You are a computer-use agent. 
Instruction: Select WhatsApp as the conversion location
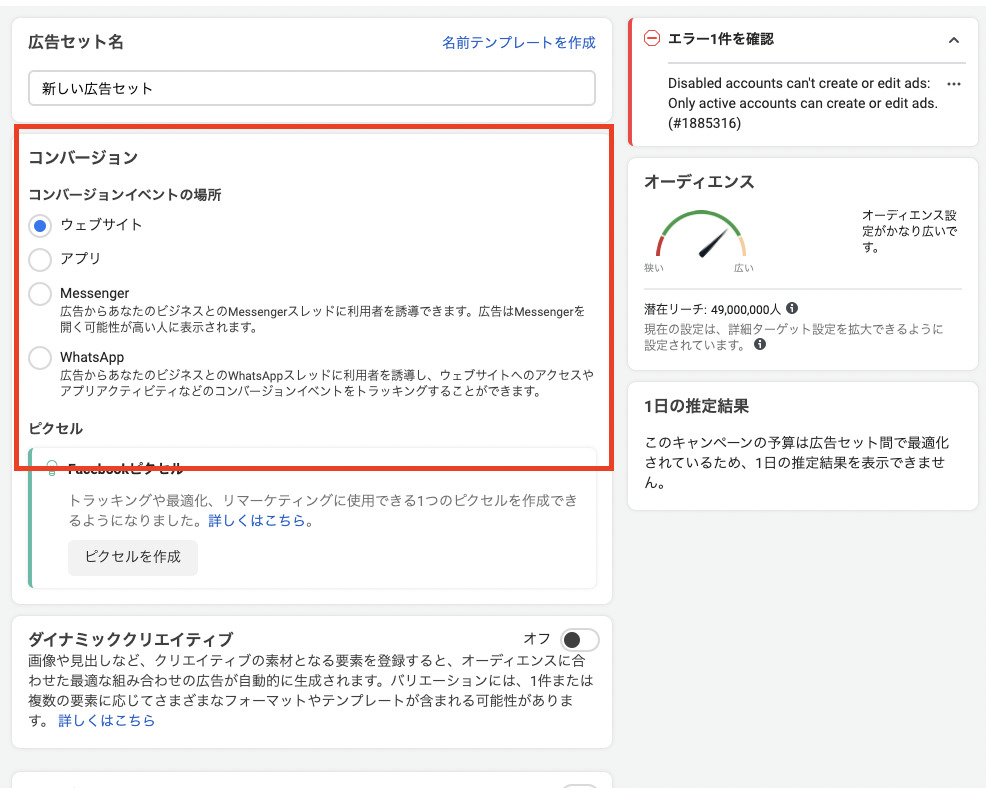coord(38,357)
